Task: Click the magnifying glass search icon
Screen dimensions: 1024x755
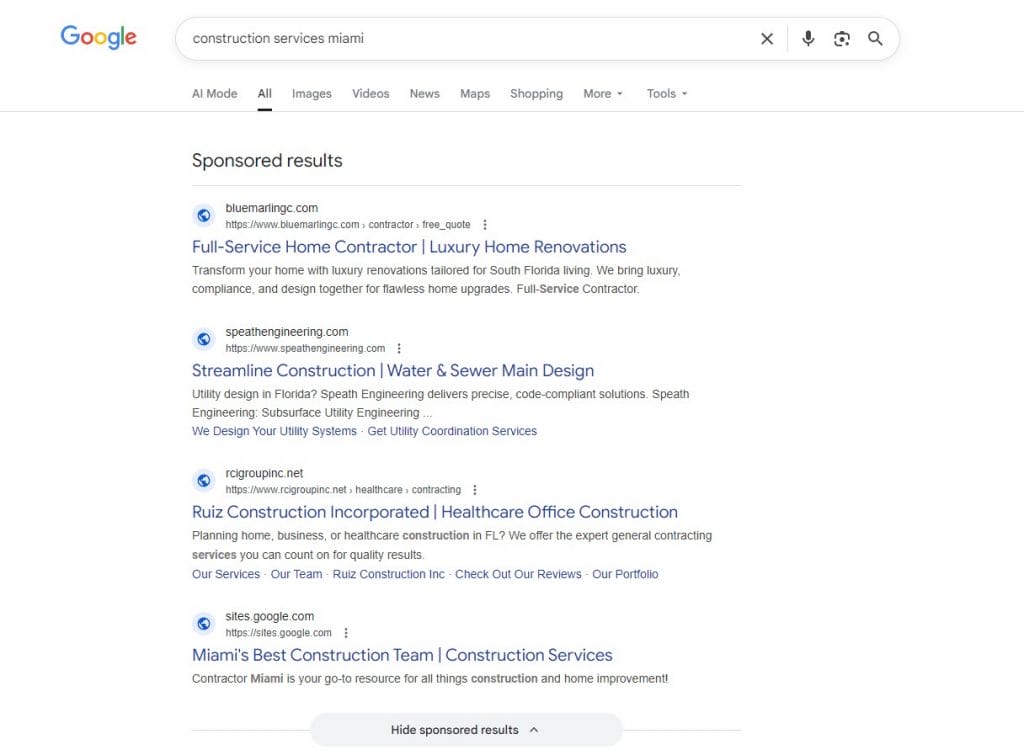Action: (x=875, y=38)
